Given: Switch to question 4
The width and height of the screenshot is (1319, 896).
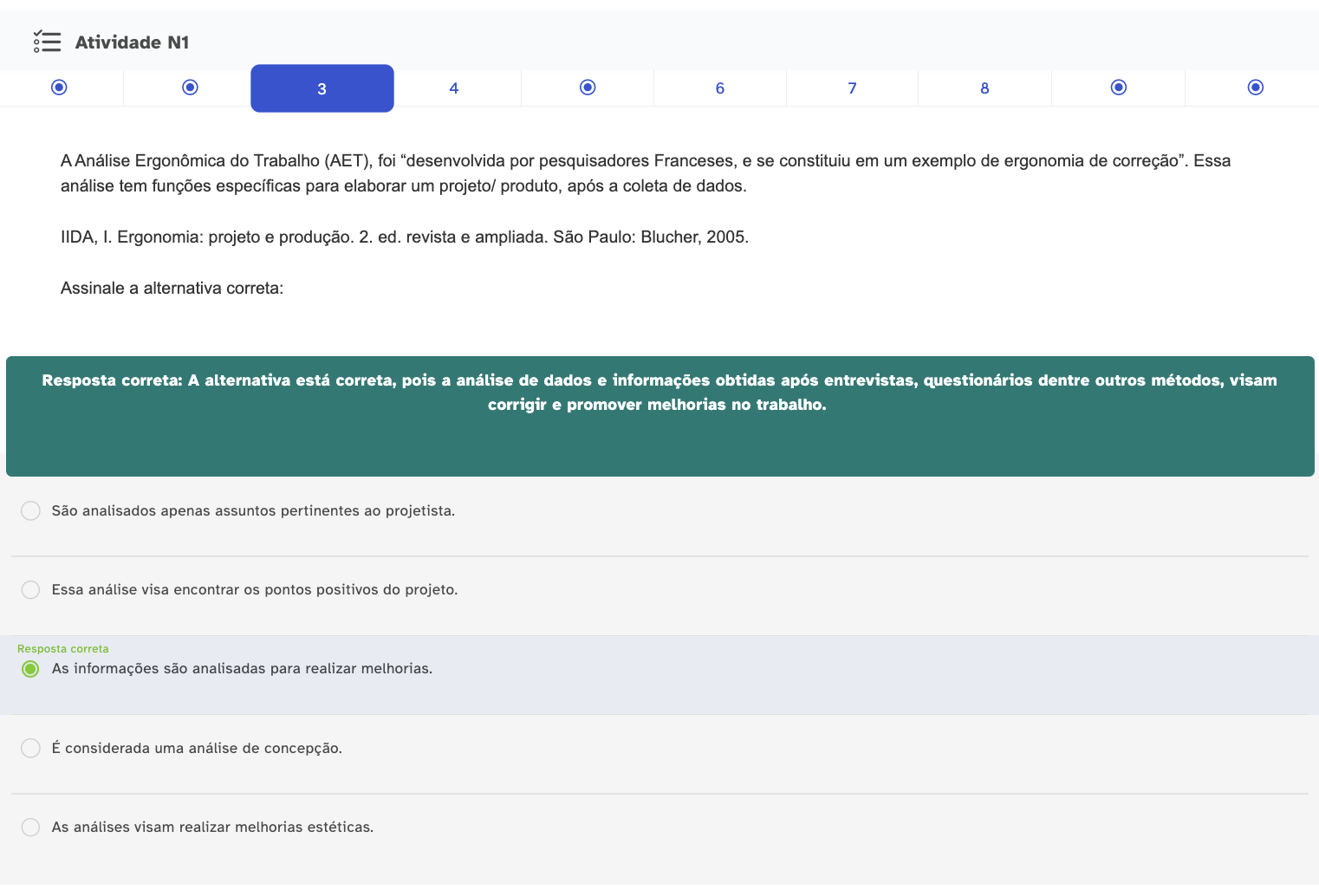Looking at the screenshot, I should 454,88.
